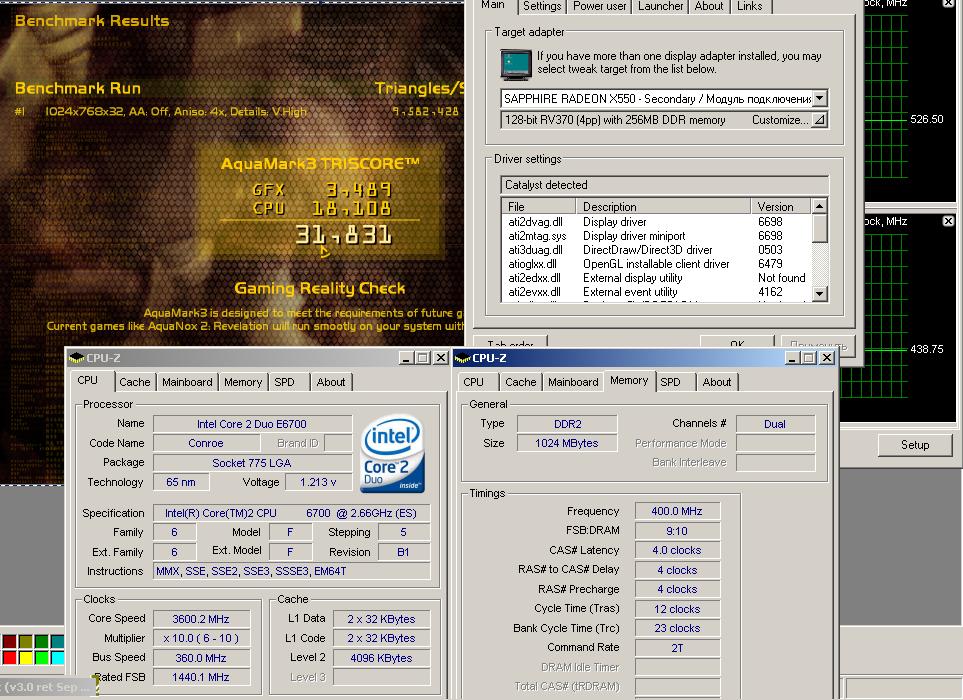Click the display adapter monitor icon
The width and height of the screenshot is (963, 700).
516,65
